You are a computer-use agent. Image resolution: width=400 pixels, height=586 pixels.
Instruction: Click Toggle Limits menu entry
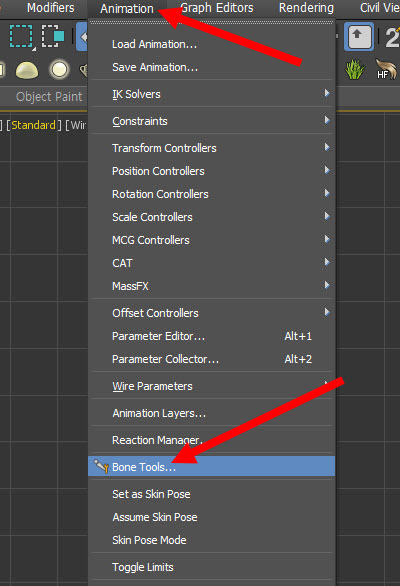212,567
